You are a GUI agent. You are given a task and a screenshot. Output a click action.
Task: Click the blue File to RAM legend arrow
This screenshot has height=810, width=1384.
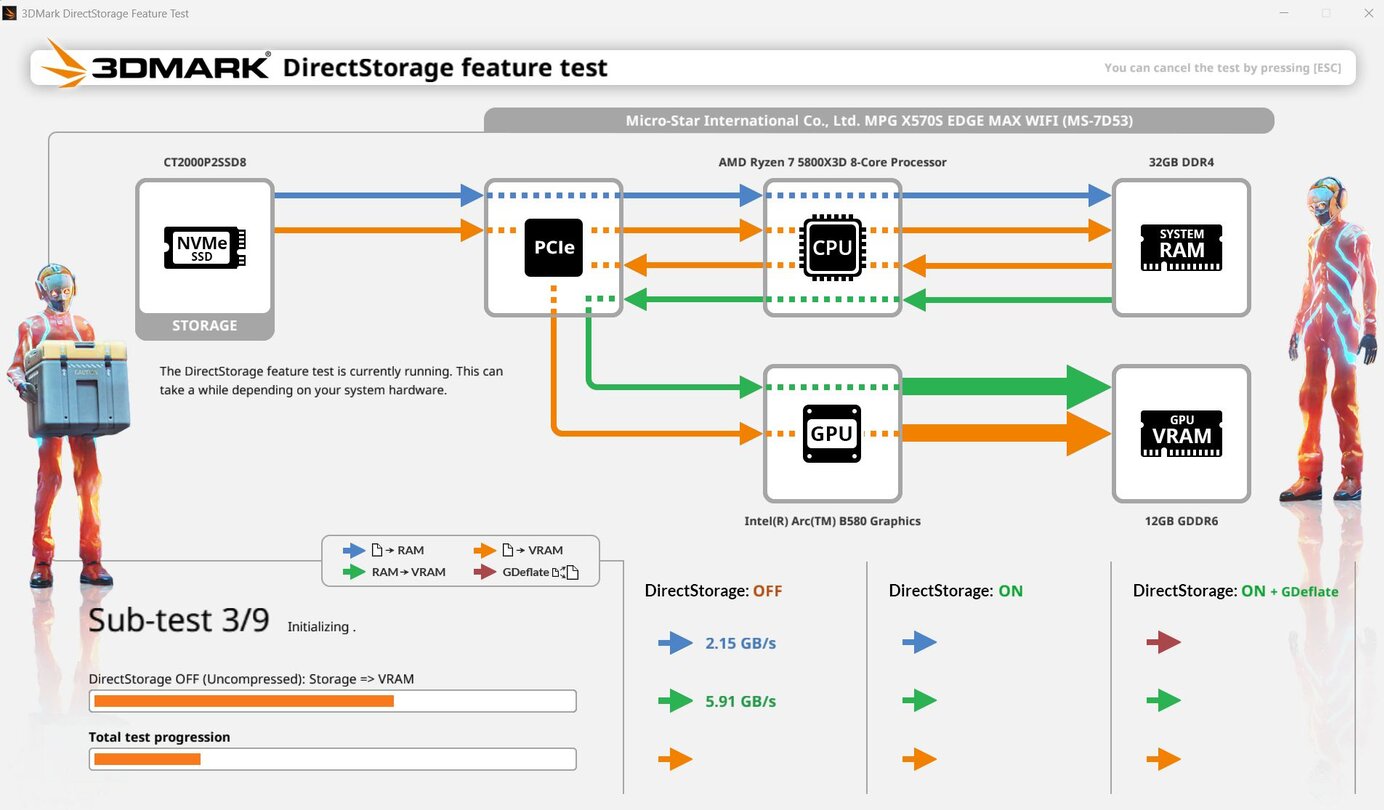354,550
